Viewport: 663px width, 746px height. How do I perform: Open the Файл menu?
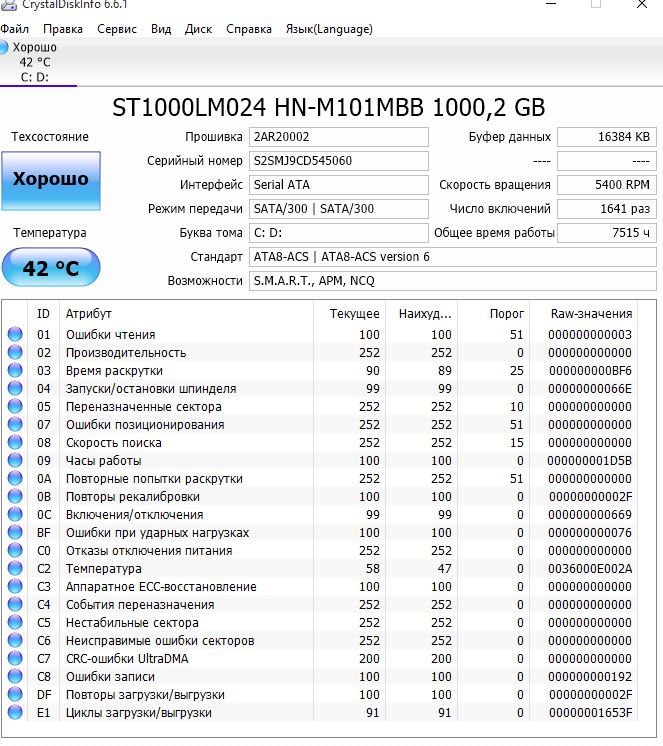[x=15, y=29]
